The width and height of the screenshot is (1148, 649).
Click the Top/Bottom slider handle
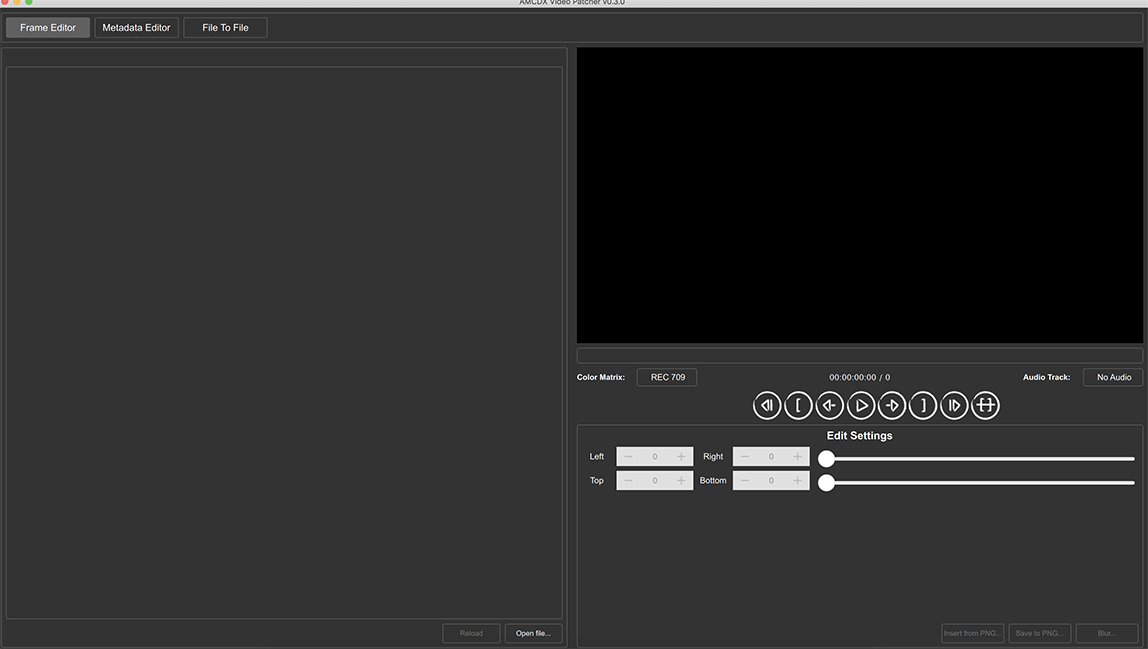click(827, 483)
